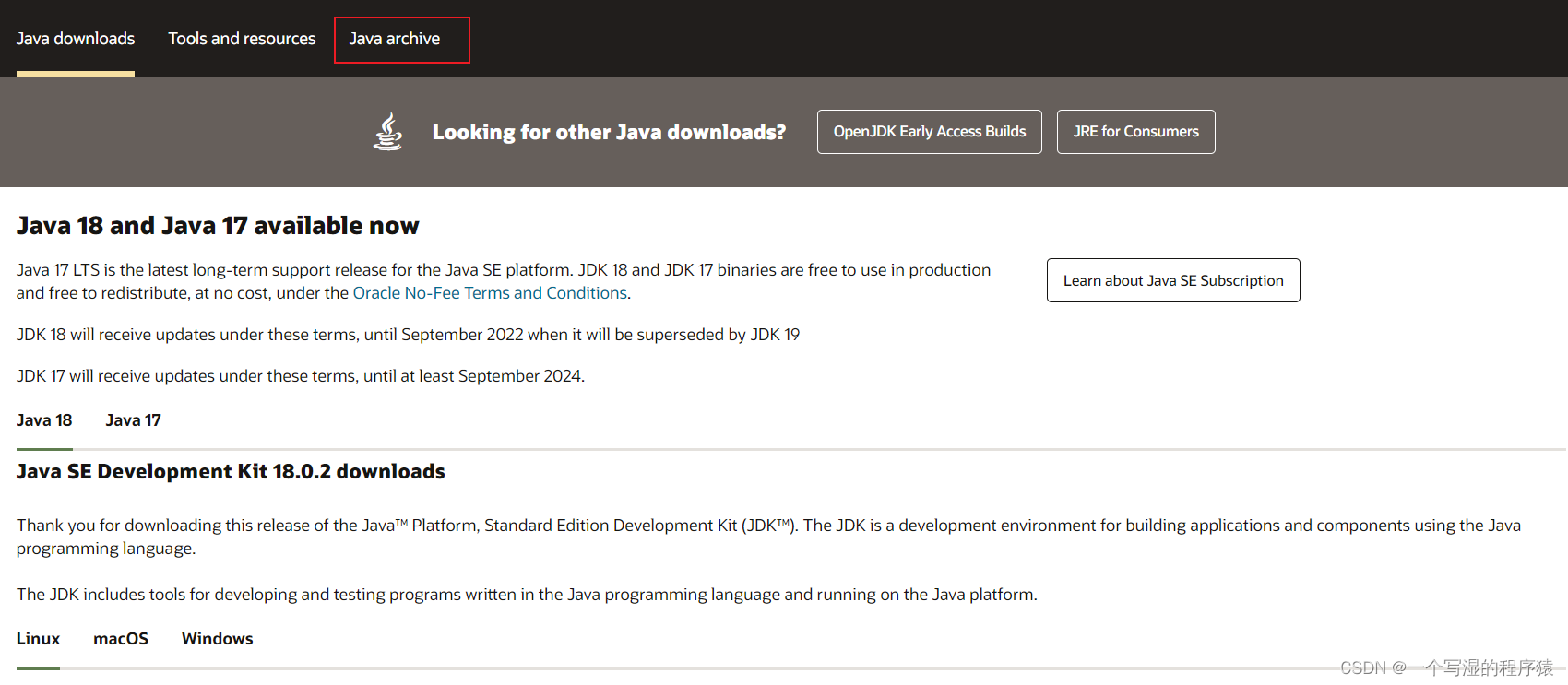Click heading Java 18 and Java 17 available now

(218, 226)
